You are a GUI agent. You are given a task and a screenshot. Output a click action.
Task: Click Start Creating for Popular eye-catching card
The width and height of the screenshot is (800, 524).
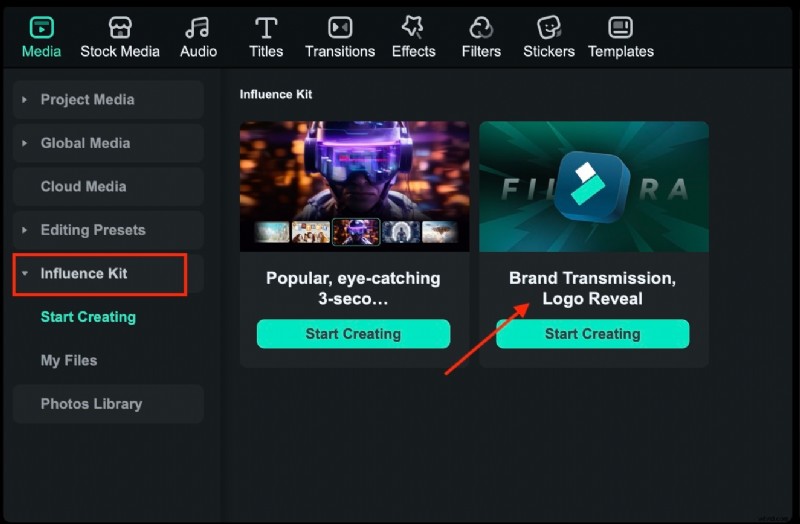pyautogui.click(x=353, y=334)
